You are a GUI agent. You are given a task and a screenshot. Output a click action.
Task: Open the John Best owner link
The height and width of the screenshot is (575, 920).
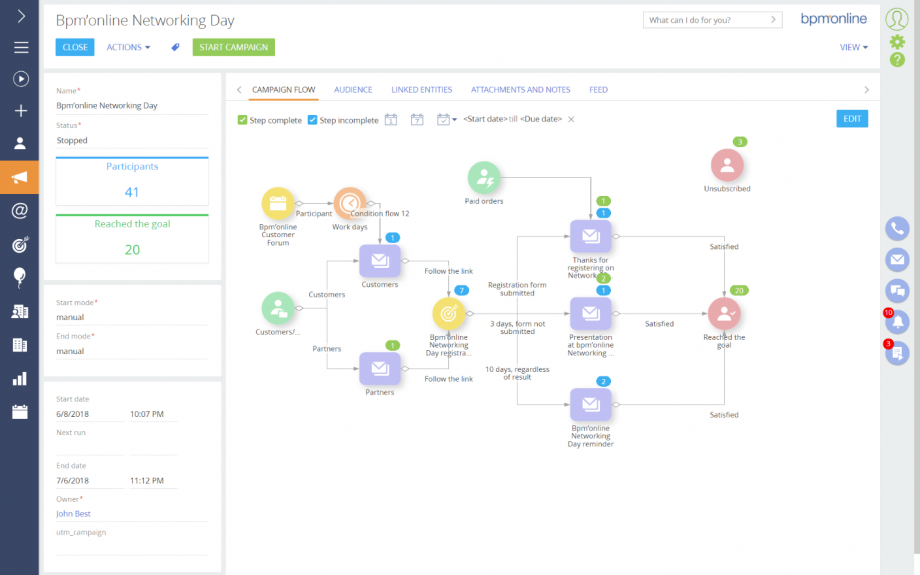click(x=73, y=513)
